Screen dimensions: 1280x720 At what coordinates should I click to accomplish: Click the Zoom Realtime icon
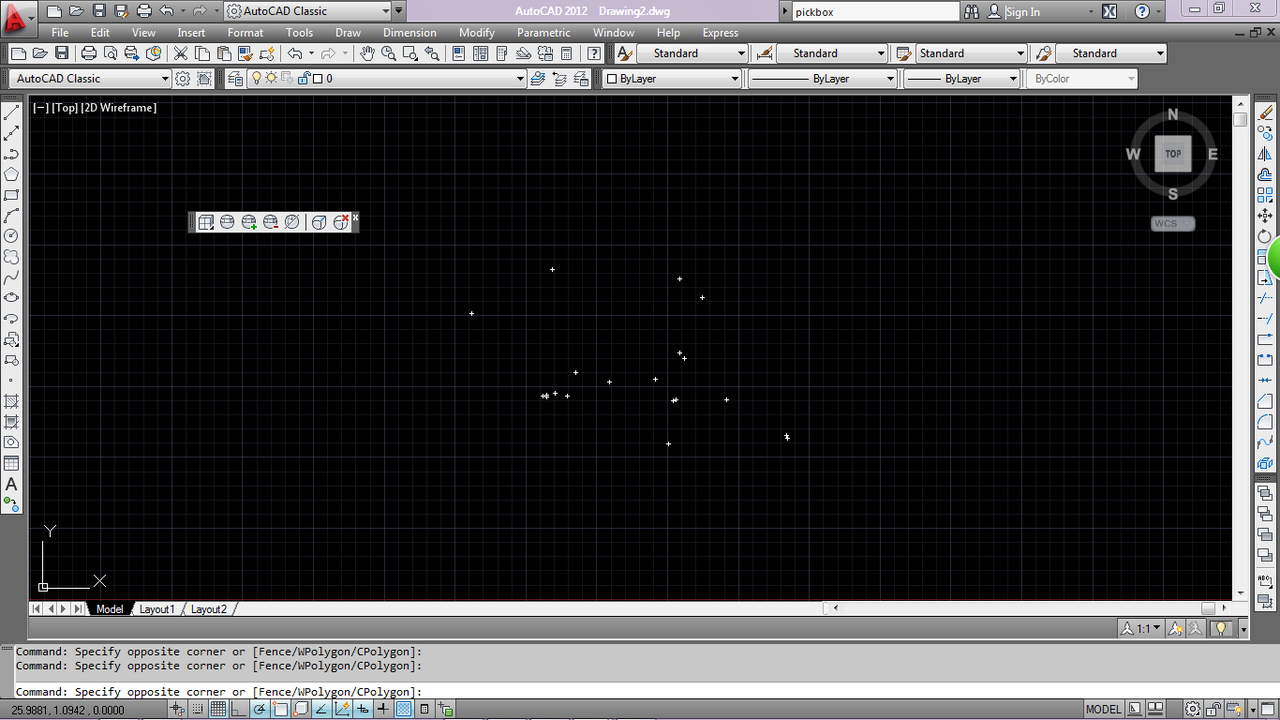[388, 53]
